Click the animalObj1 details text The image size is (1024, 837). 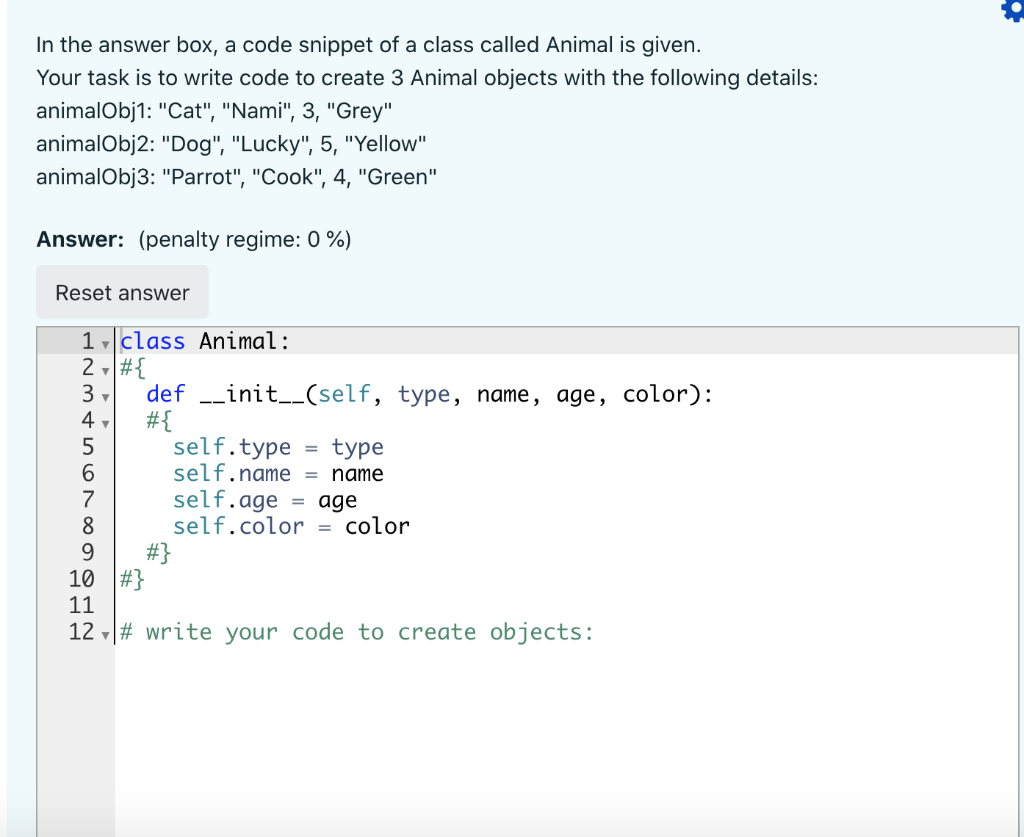point(214,110)
